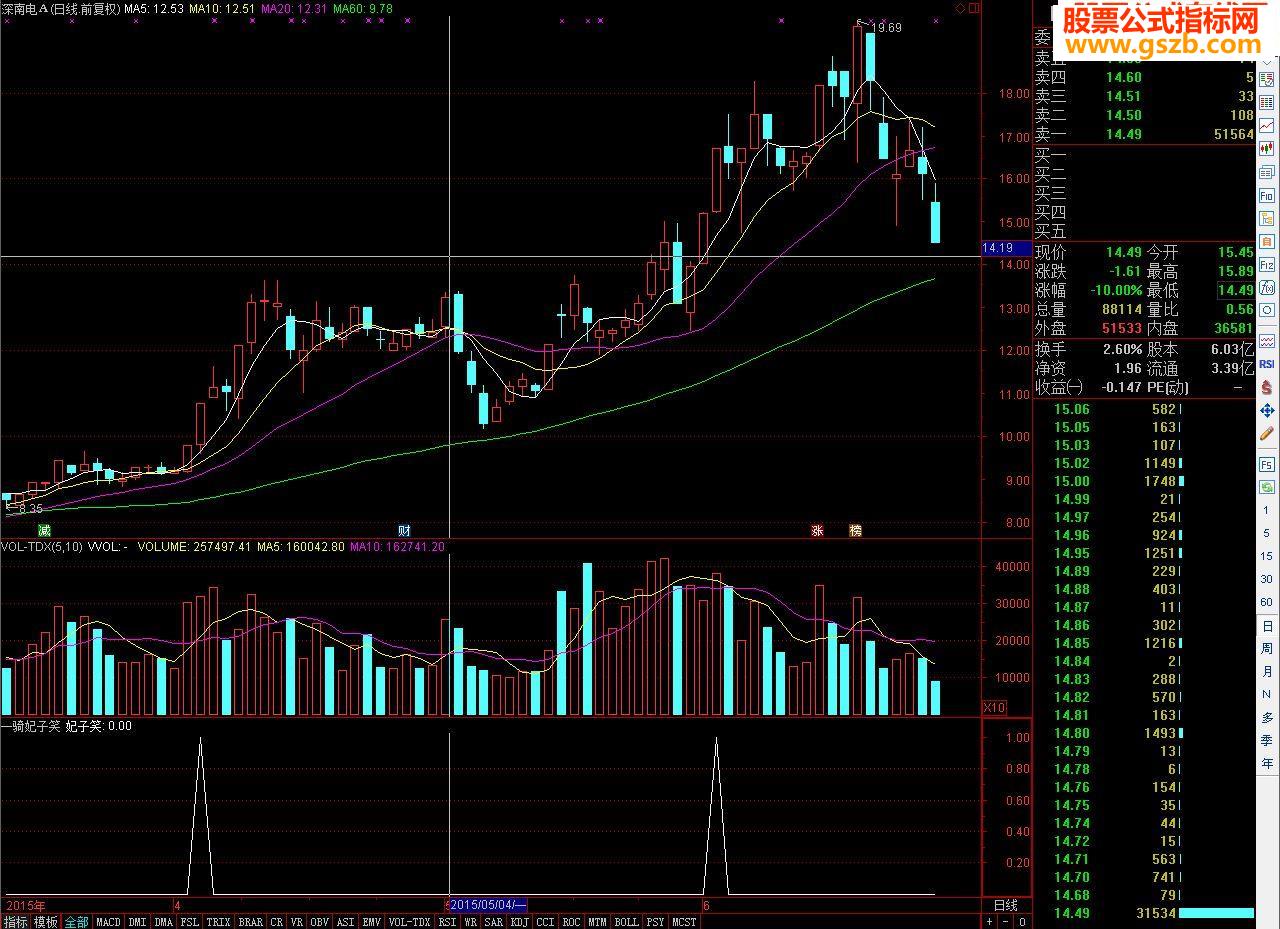This screenshot has height=929, width=1280.
Task: Select the pencil drawing tool icon
Action: pos(1266,433)
